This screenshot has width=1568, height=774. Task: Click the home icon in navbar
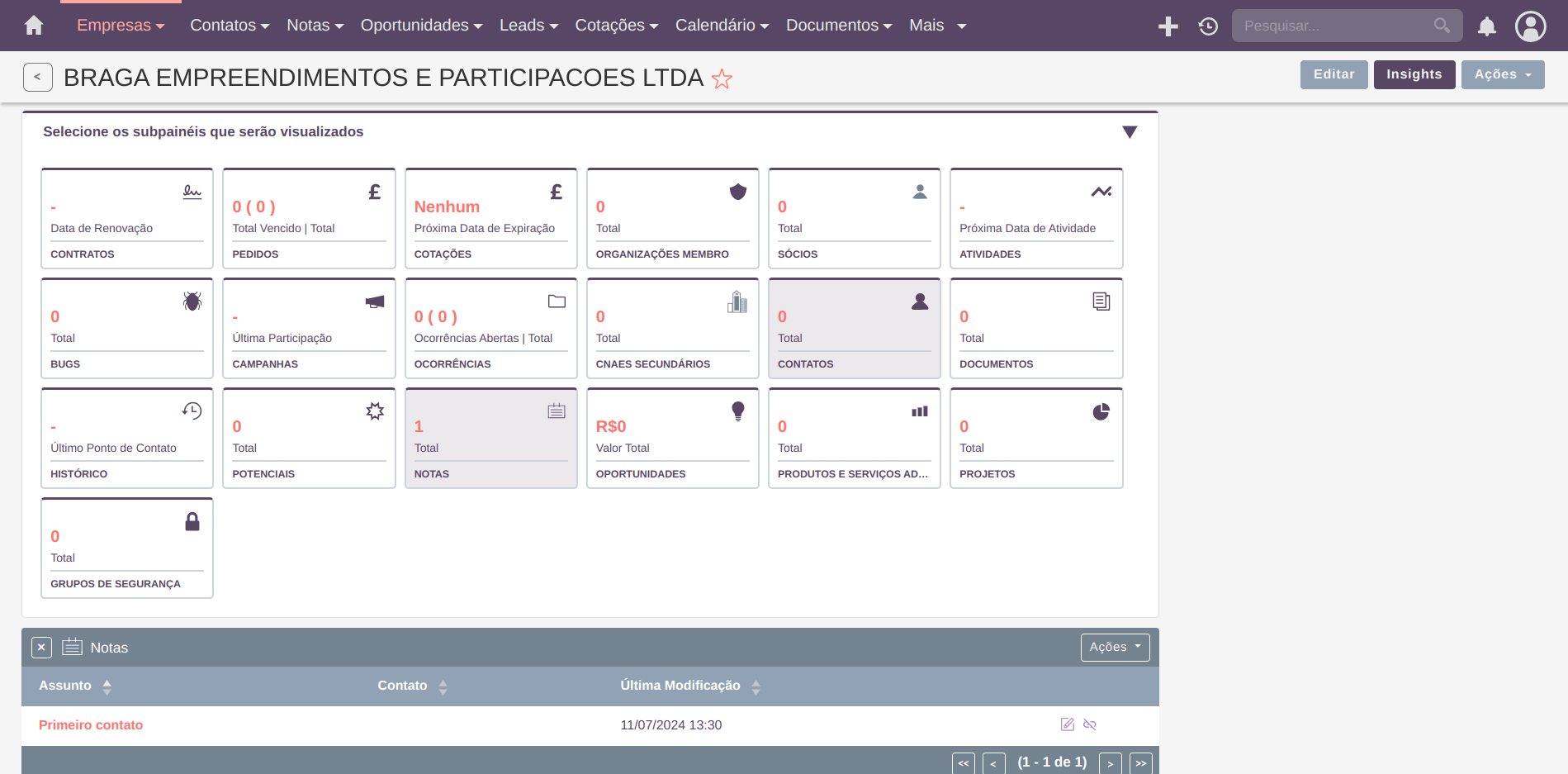pyautogui.click(x=34, y=26)
